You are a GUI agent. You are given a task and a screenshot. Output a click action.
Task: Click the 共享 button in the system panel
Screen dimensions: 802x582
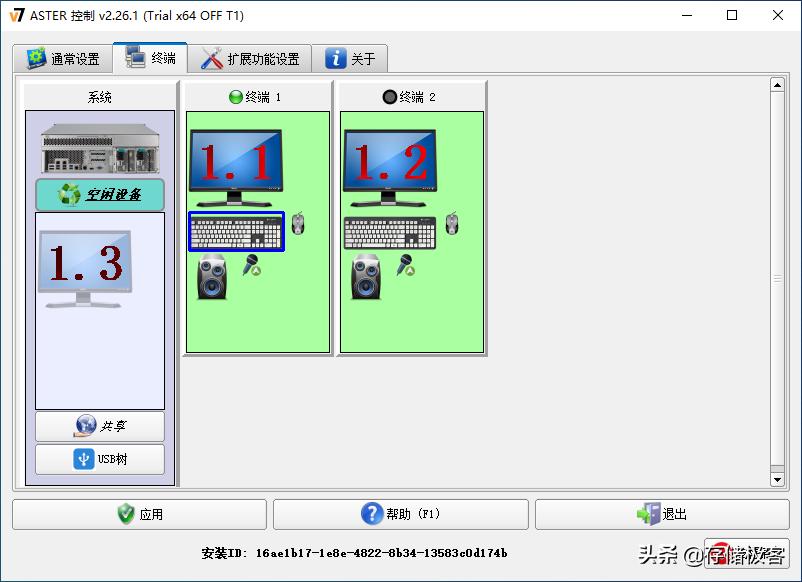point(98,426)
